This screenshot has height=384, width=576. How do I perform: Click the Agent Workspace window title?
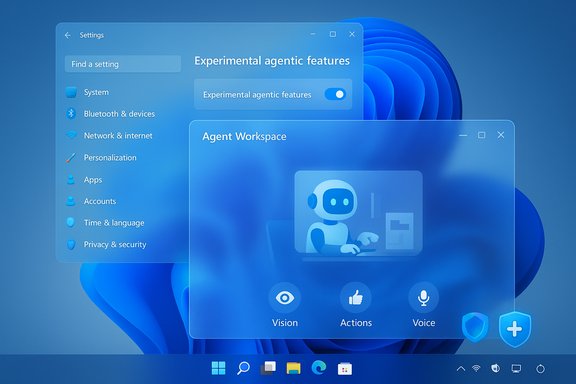point(244,137)
